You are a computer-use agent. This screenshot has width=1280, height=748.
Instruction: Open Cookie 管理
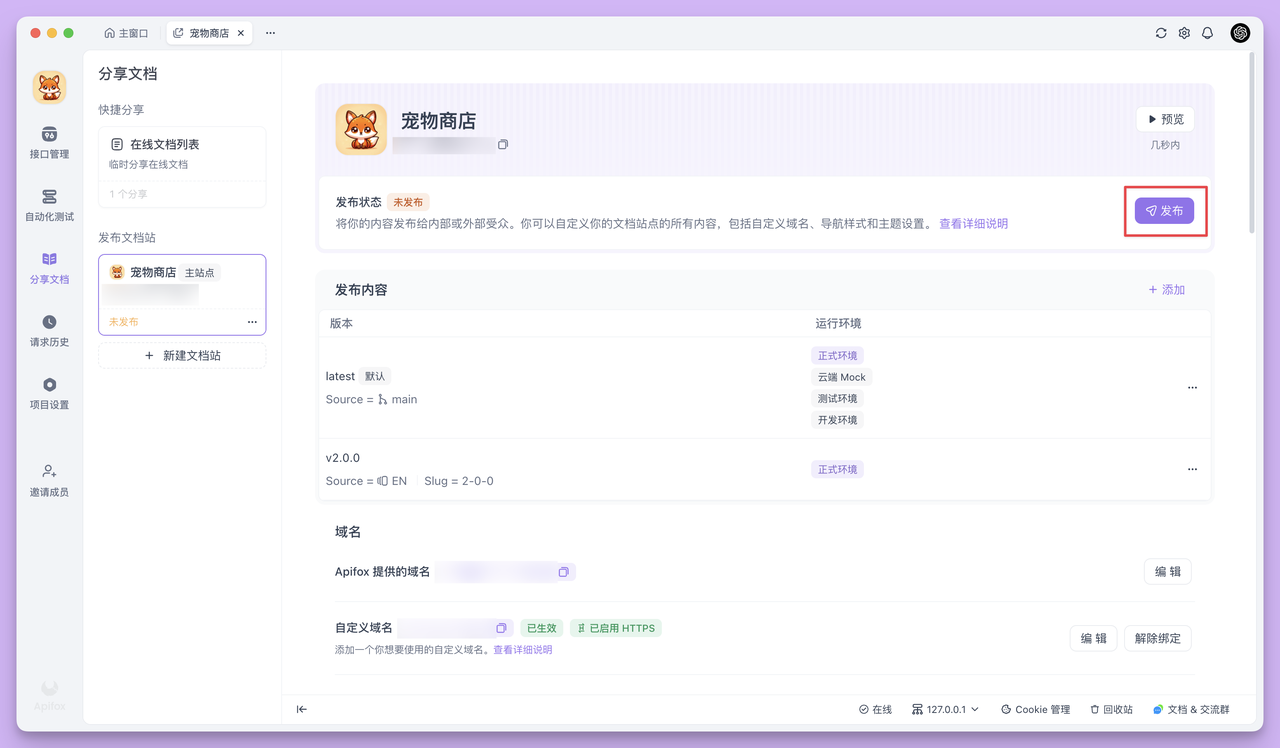coord(1035,709)
